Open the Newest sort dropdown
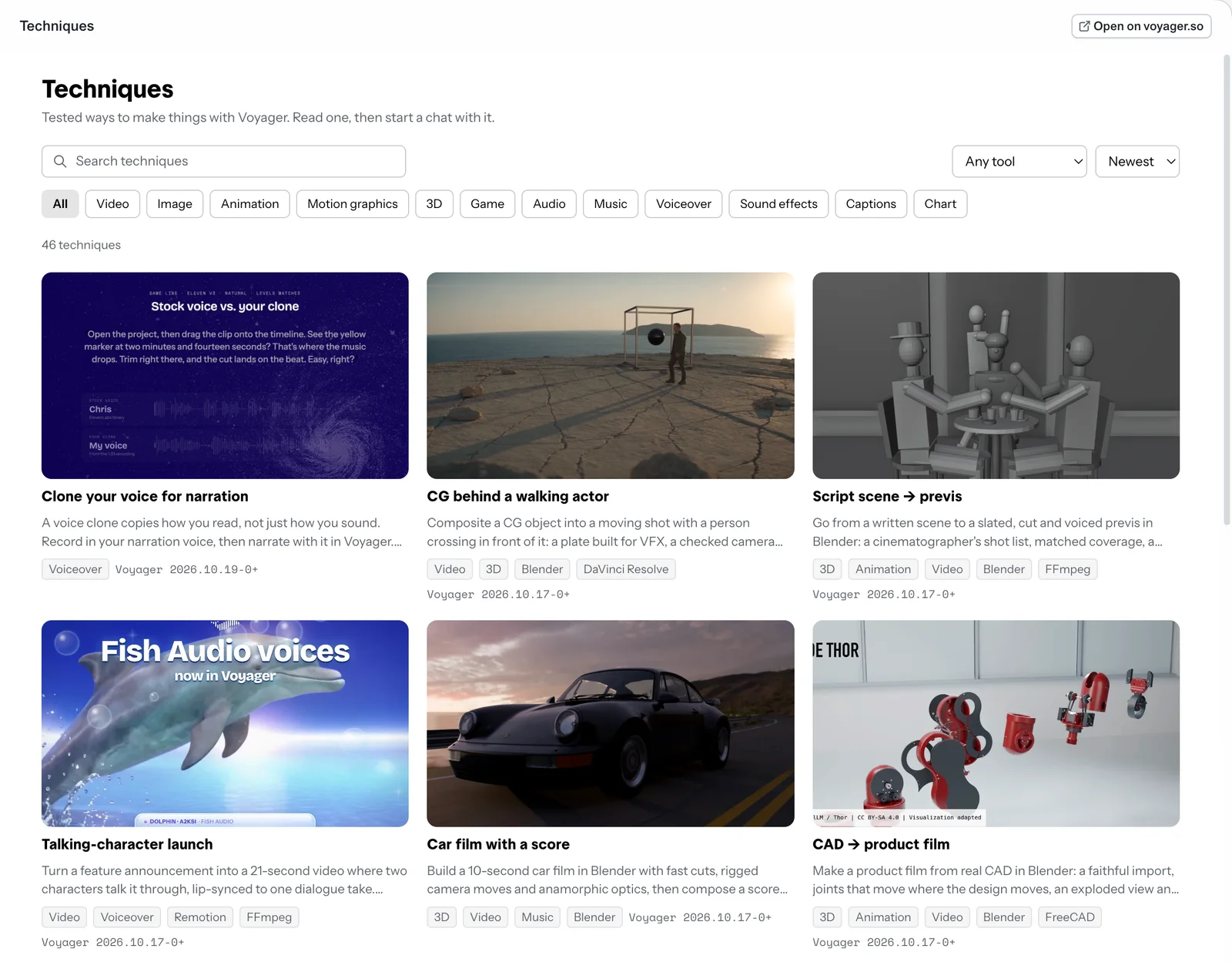 click(1137, 161)
